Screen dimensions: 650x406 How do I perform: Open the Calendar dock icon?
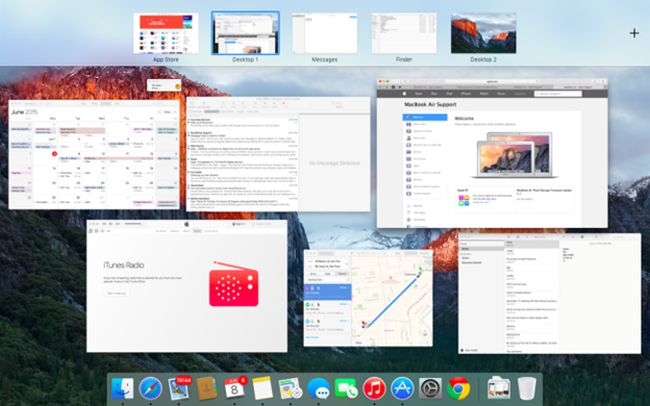click(x=235, y=389)
